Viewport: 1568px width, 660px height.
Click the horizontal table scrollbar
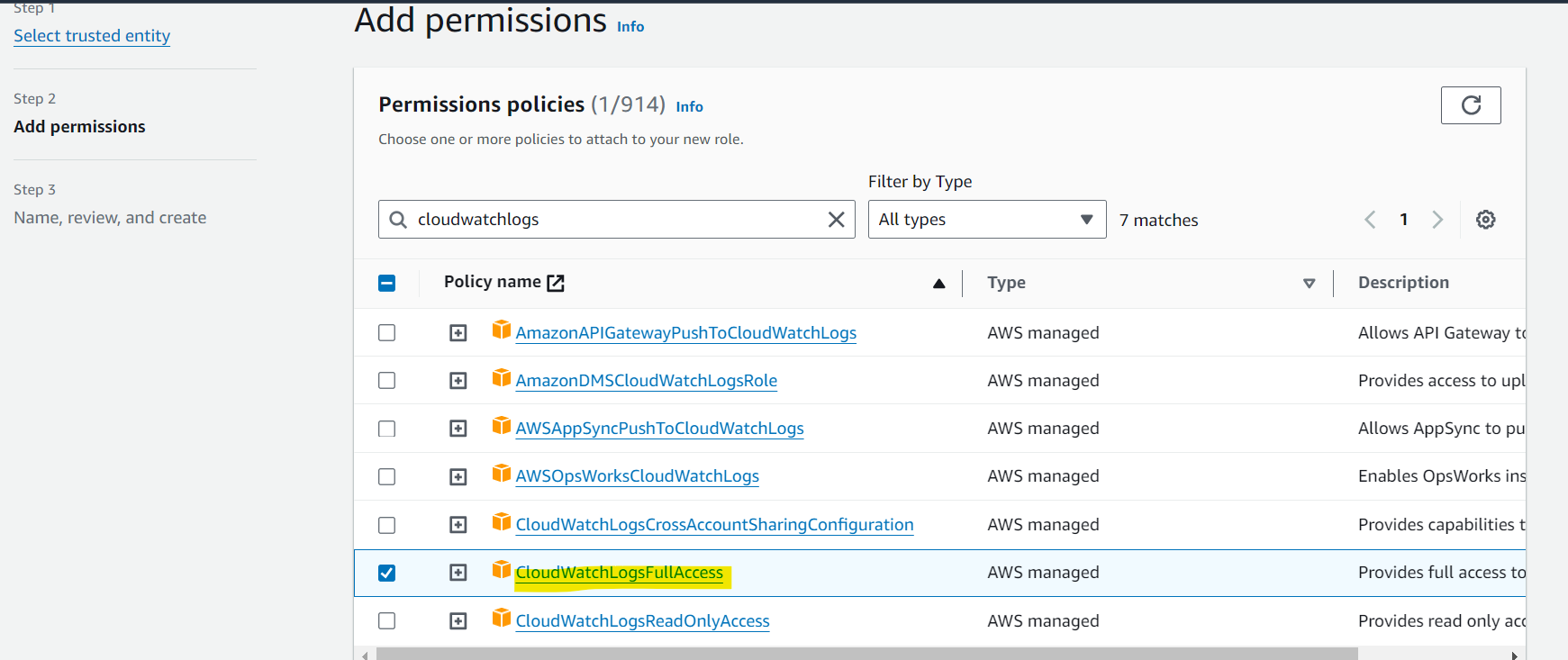coord(866,654)
